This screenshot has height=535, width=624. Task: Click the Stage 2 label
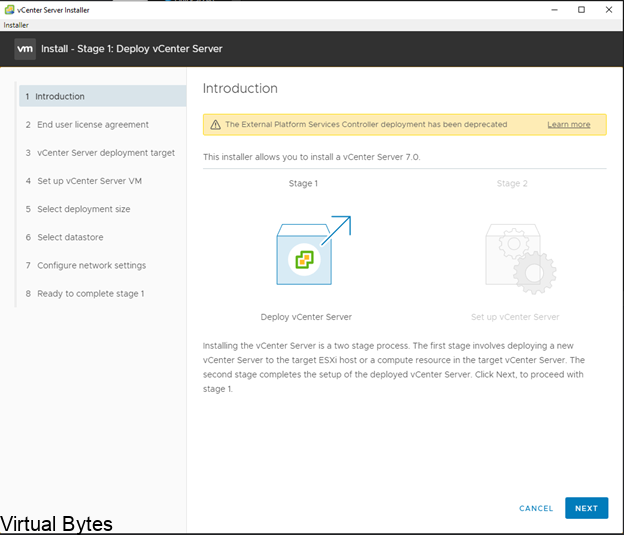click(x=512, y=184)
